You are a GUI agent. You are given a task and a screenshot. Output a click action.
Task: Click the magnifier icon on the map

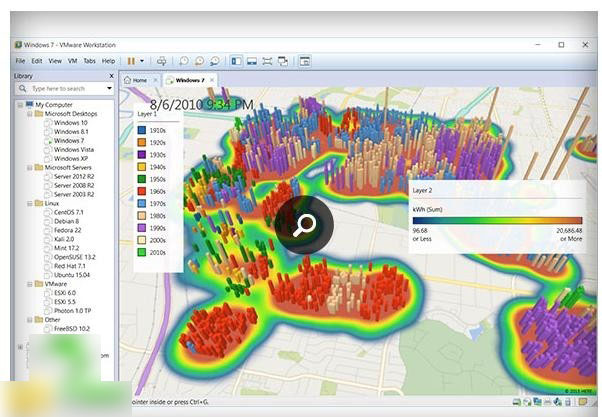[x=304, y=225]
